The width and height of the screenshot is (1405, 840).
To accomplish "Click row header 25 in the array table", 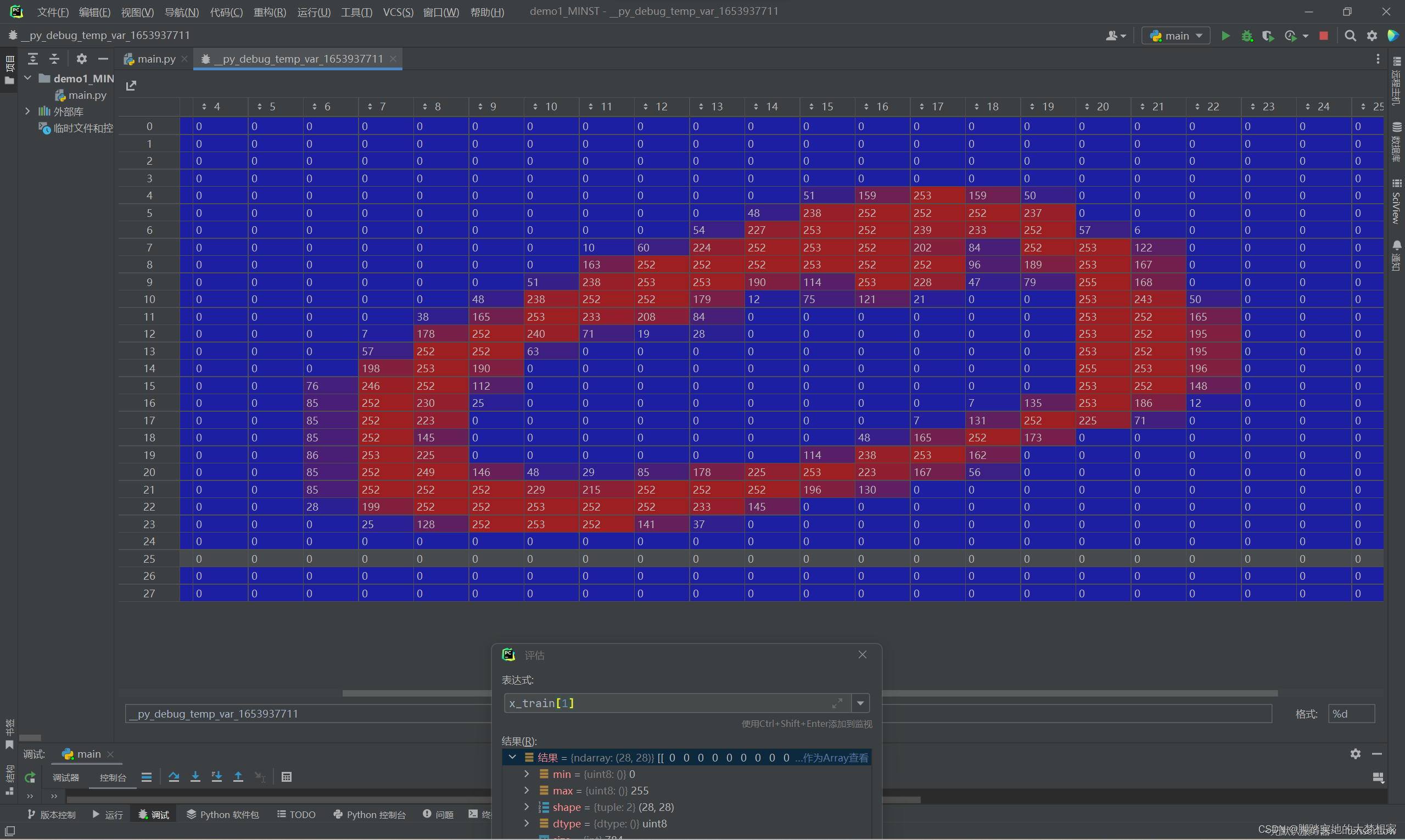I will coord(149,559).
